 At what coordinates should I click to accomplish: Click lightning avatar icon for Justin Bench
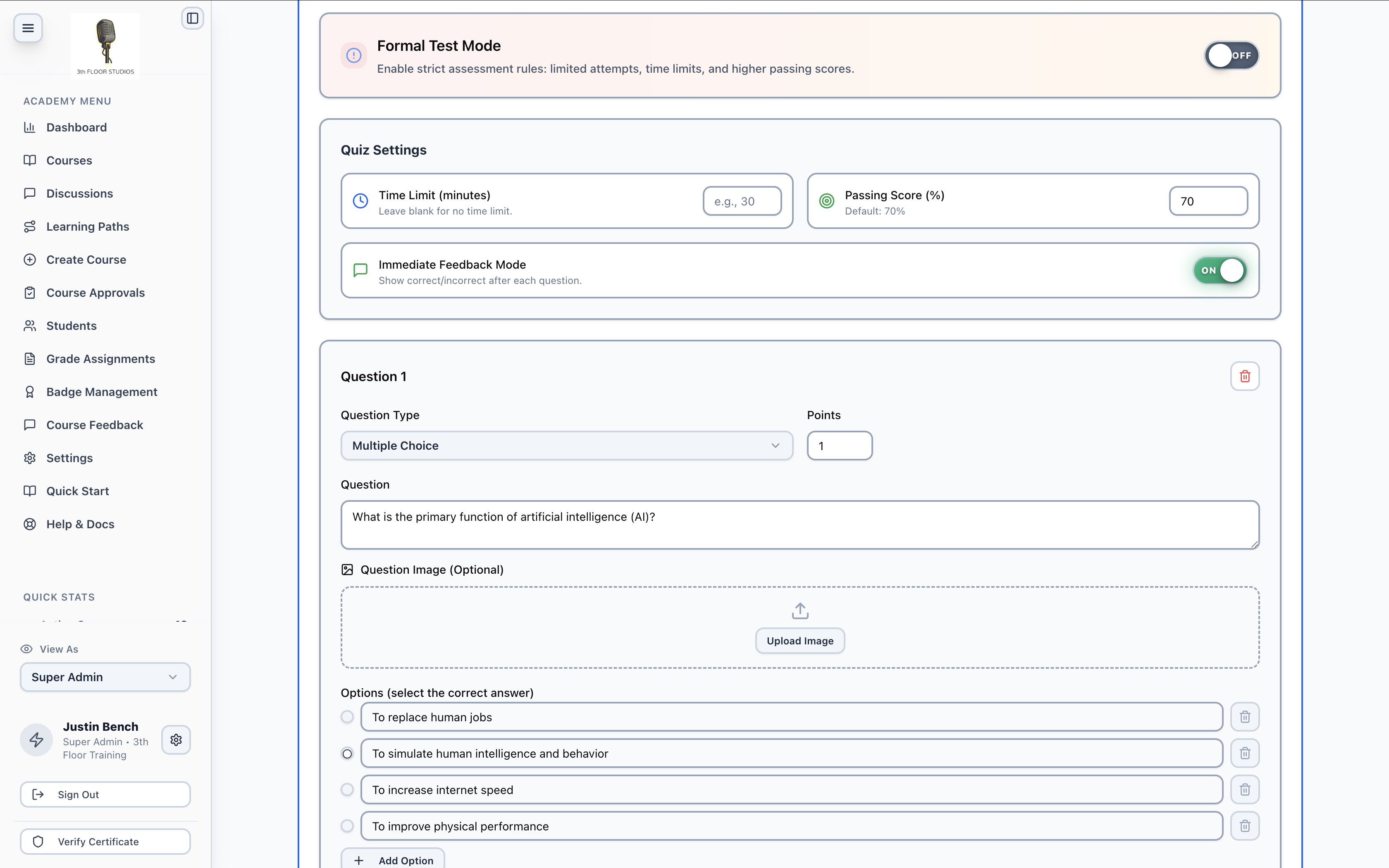pyautogui.click(x=37, y=740)
